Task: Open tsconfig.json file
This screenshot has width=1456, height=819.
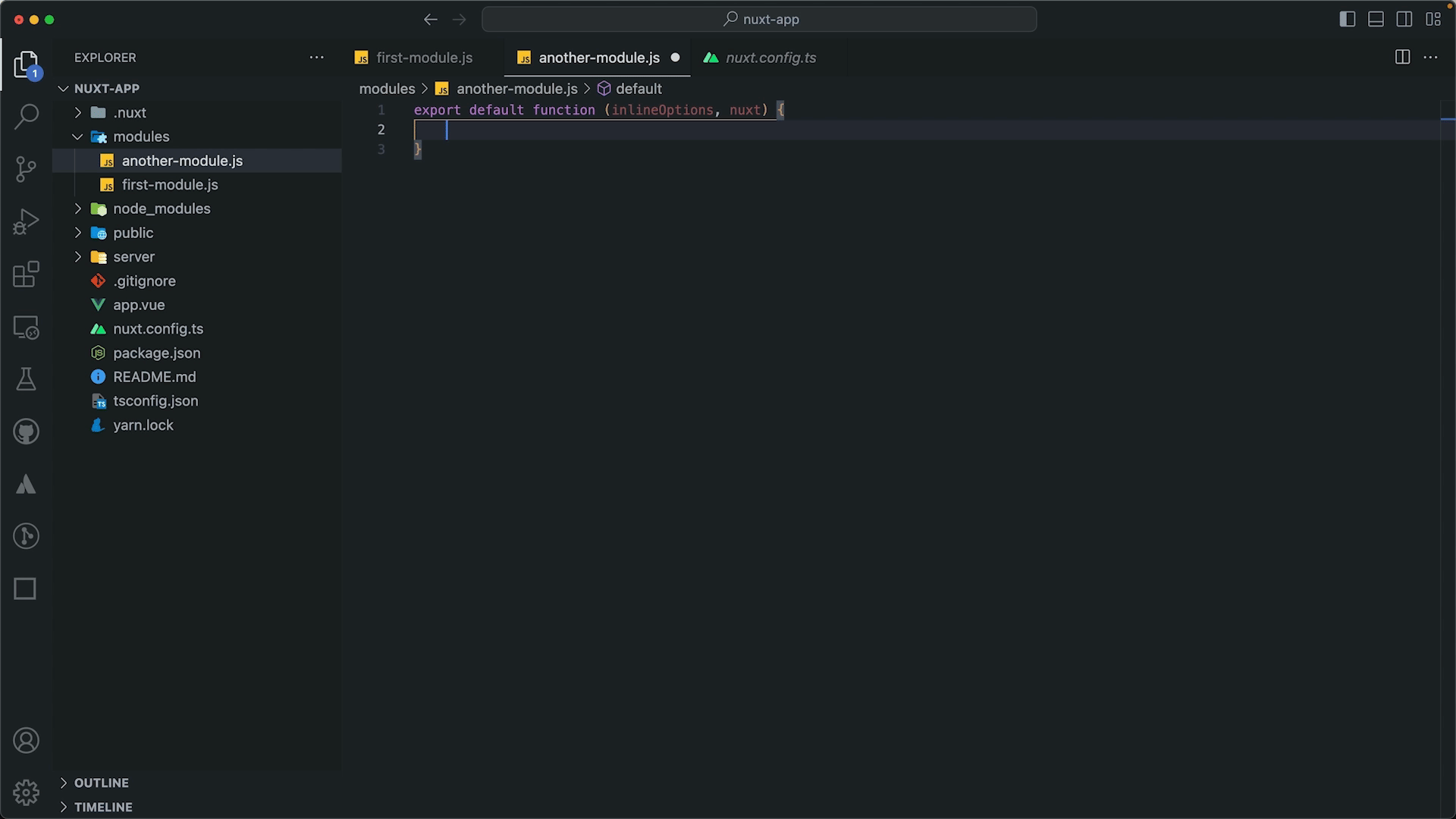Action: point(197,401)
